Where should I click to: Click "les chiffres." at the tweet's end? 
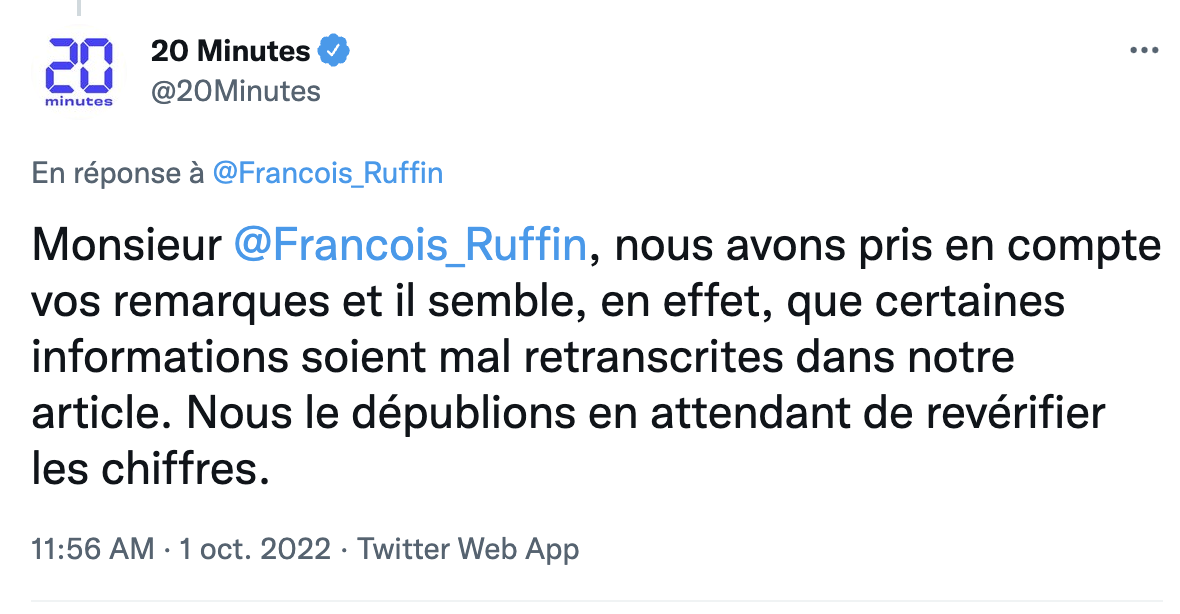pos(151,469)
